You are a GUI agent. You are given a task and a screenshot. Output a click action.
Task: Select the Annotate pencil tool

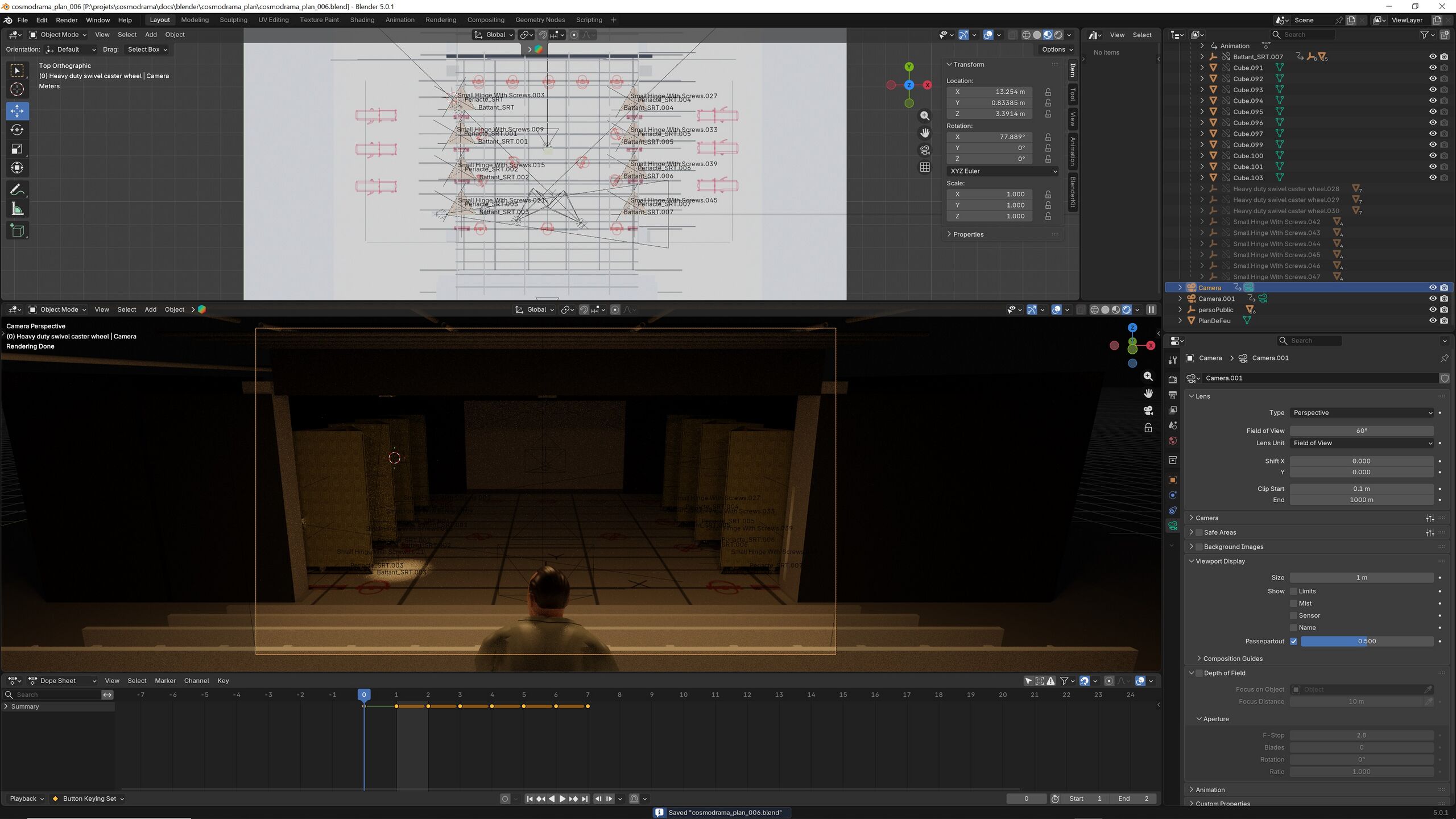tap(17, 189)
